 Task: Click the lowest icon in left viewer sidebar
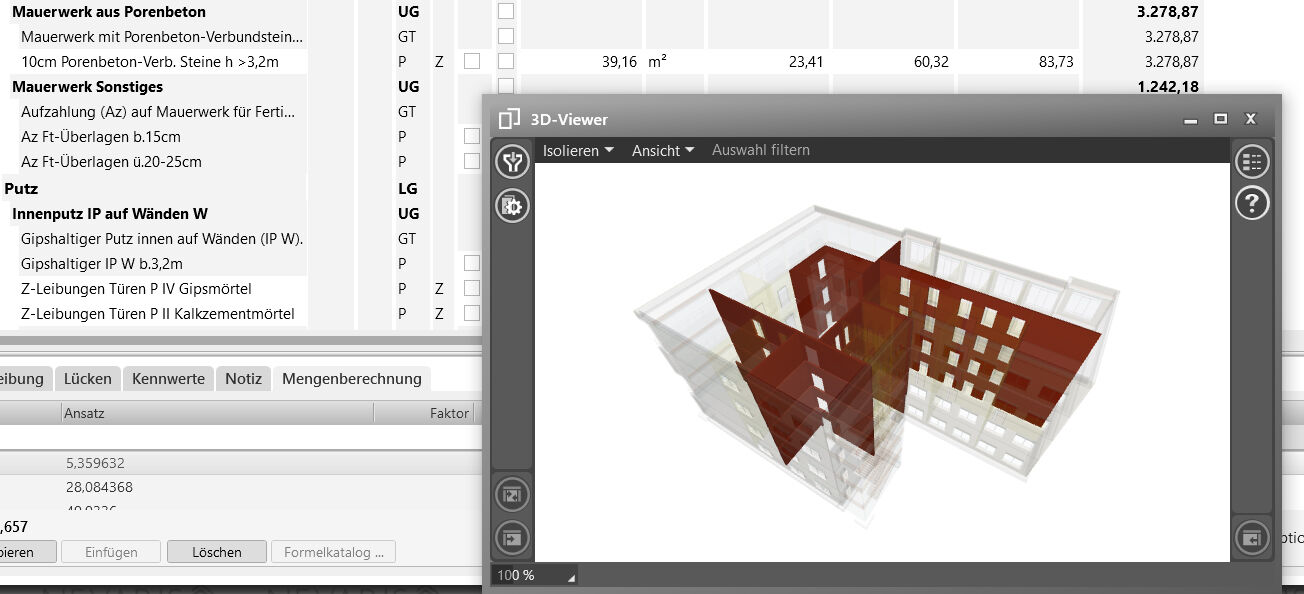tap(512, 538)
